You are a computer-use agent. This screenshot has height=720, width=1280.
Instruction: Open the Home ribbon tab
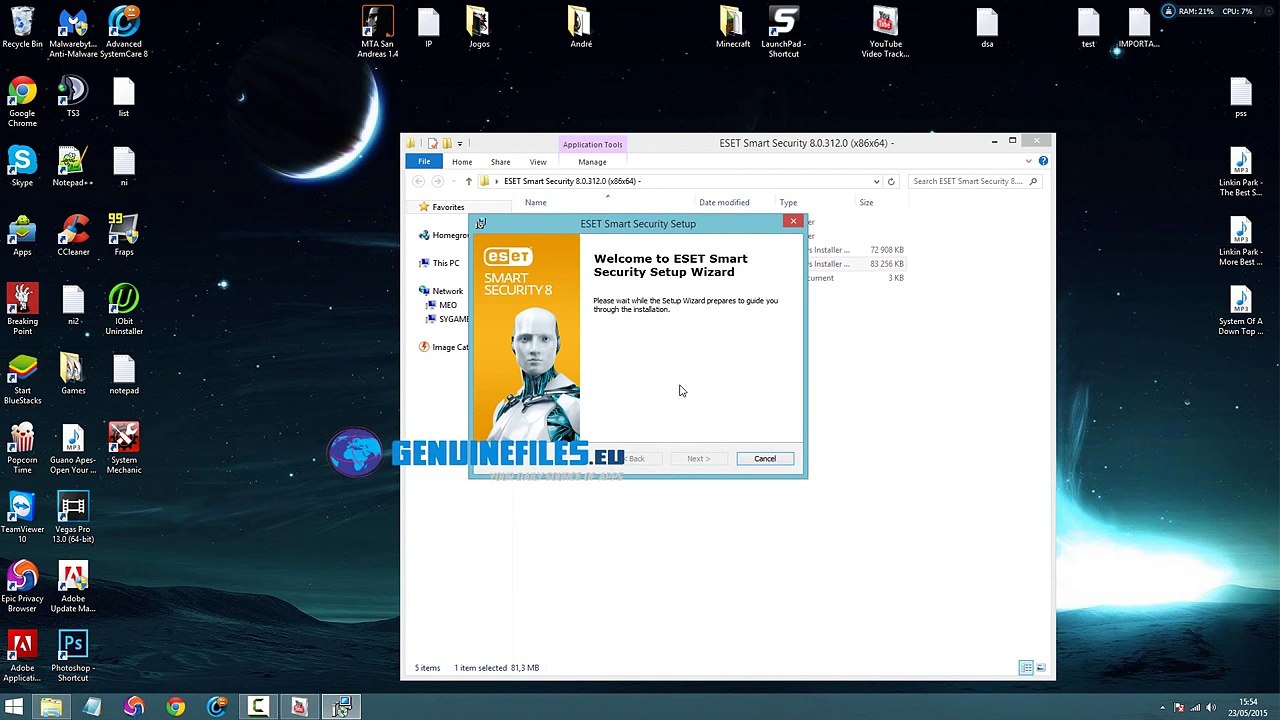click(462, 162)
